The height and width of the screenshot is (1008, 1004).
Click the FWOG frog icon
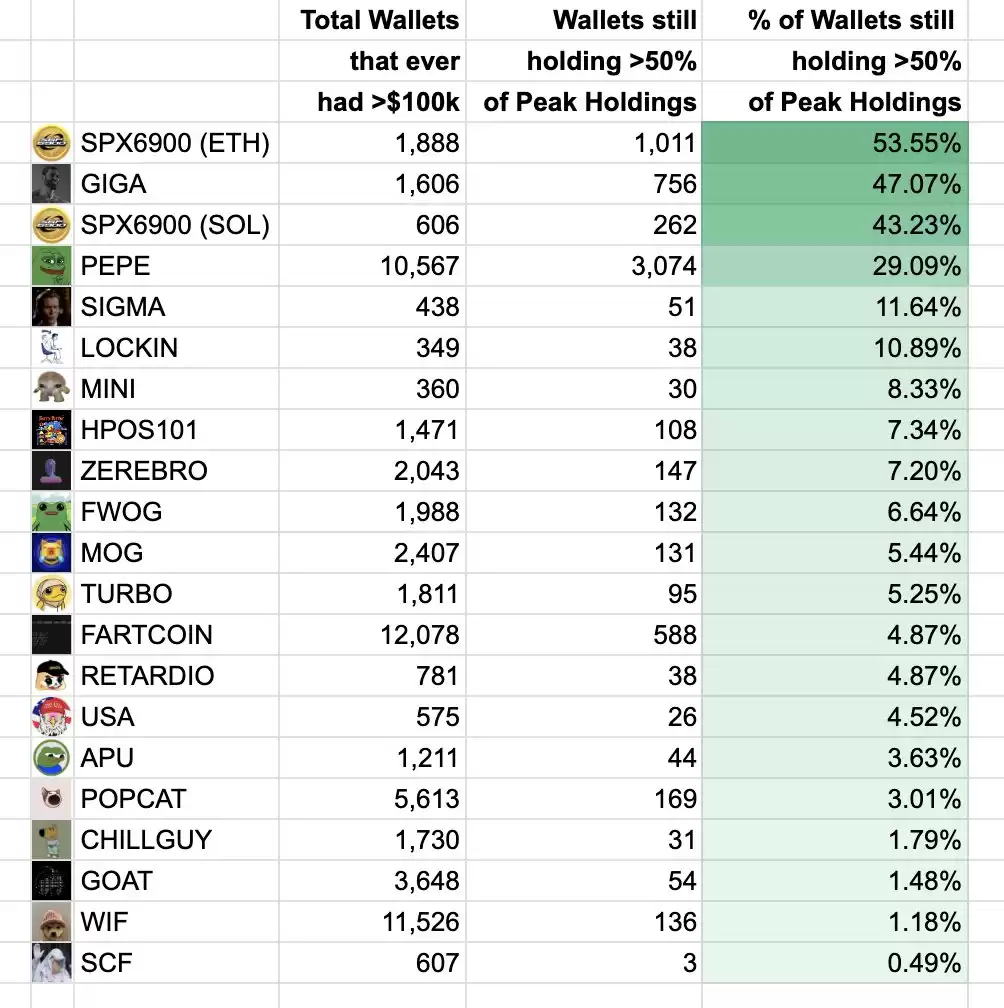click(x=51, y=512)
